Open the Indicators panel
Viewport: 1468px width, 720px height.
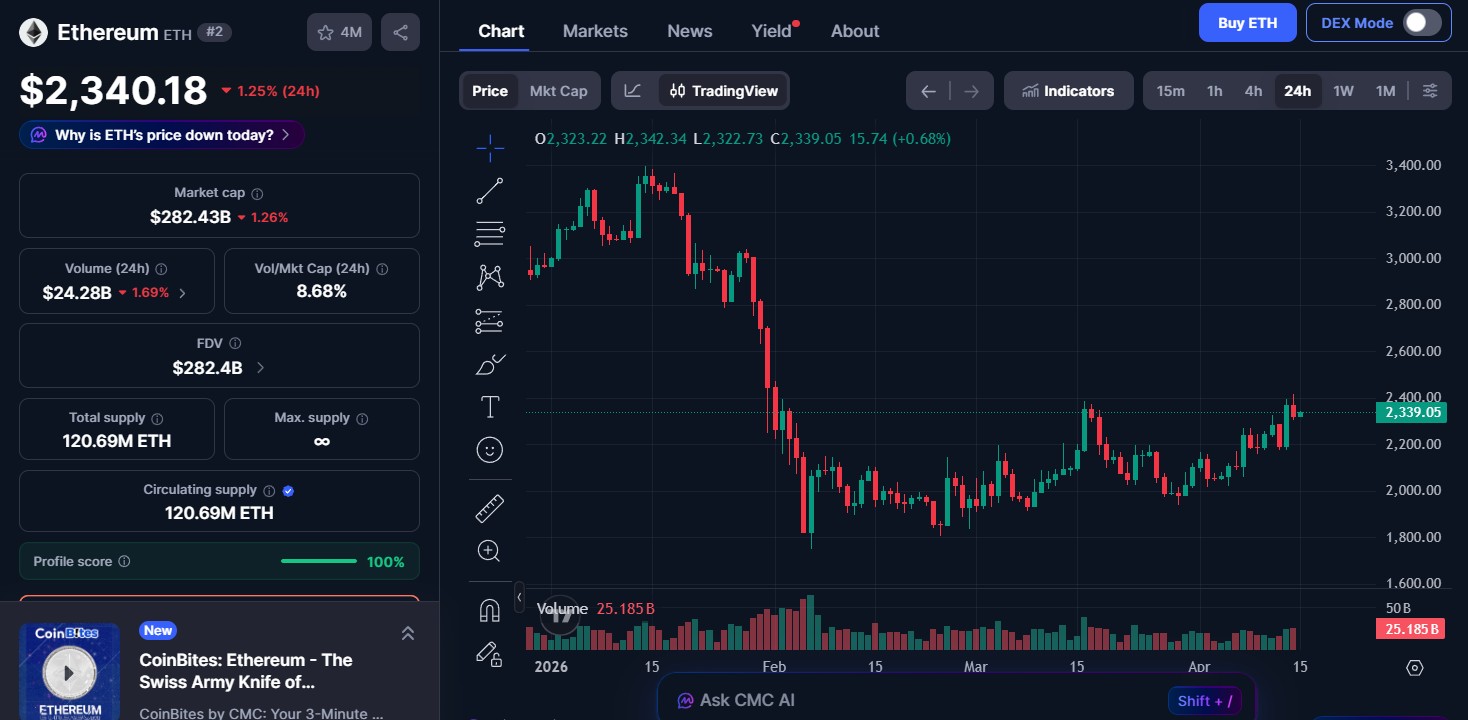point(1068,90)
